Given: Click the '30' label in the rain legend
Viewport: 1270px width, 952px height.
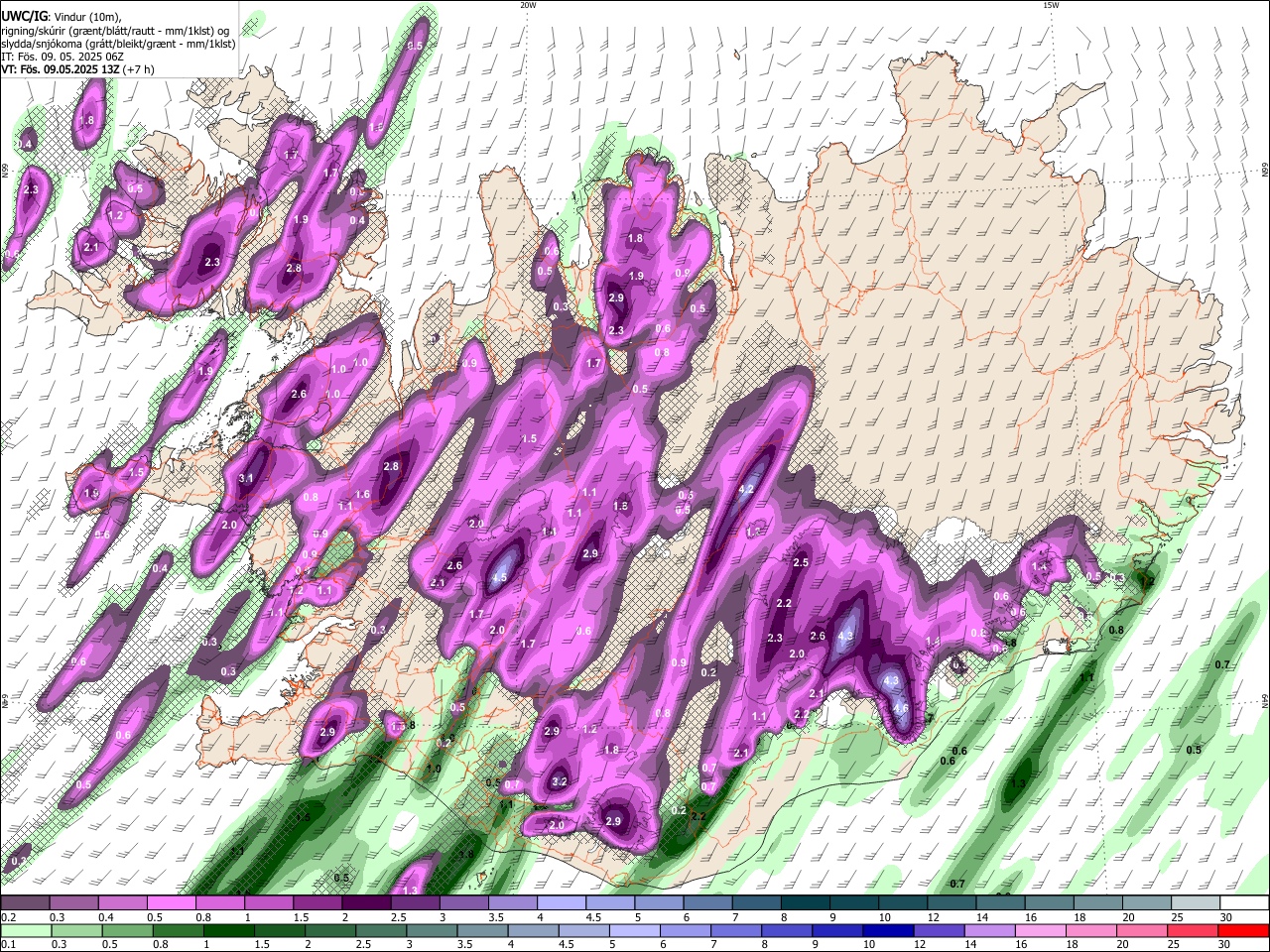Looking at the screenshot, I should click(1225, 944).
